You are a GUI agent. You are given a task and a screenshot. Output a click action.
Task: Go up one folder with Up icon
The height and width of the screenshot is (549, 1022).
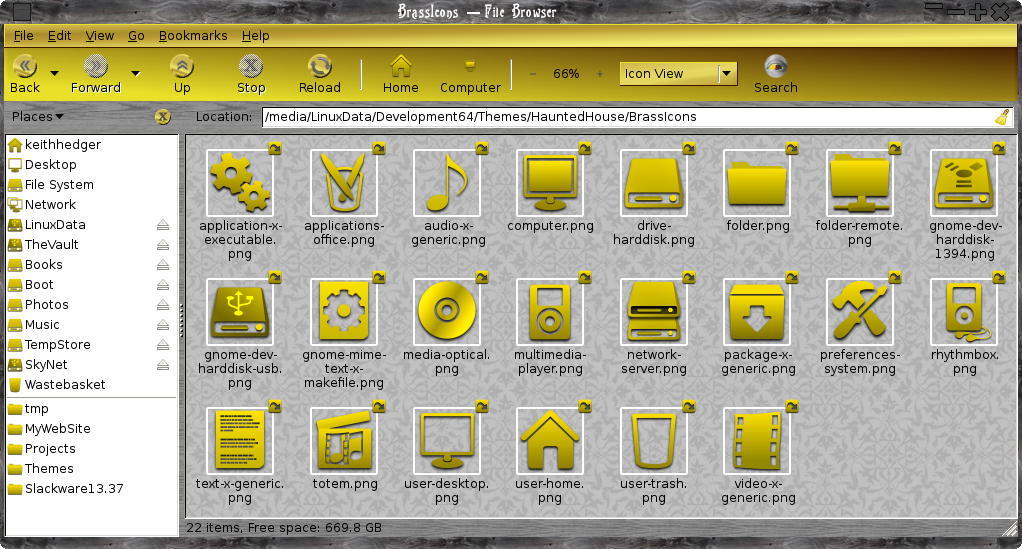182,67
